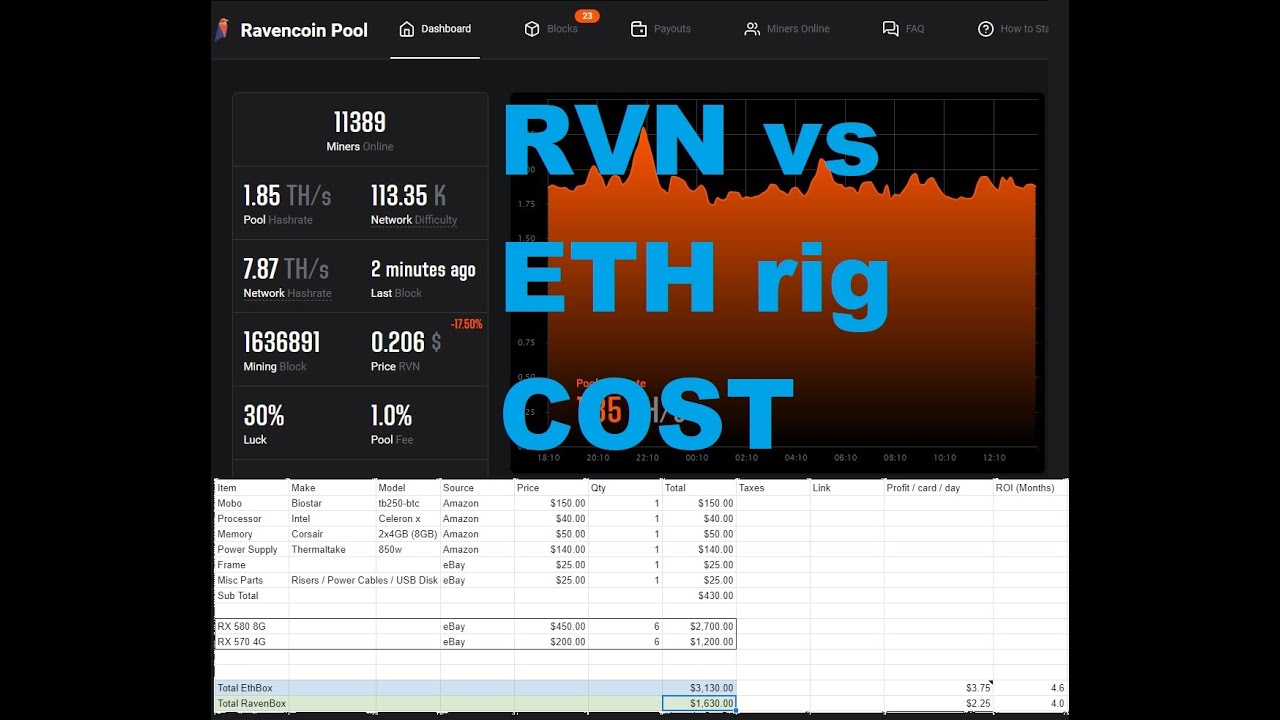Image resolution: width=1280 pixels, height=720 pixels.
Task: Open the Blocks tab
Action: pos(551,29)
